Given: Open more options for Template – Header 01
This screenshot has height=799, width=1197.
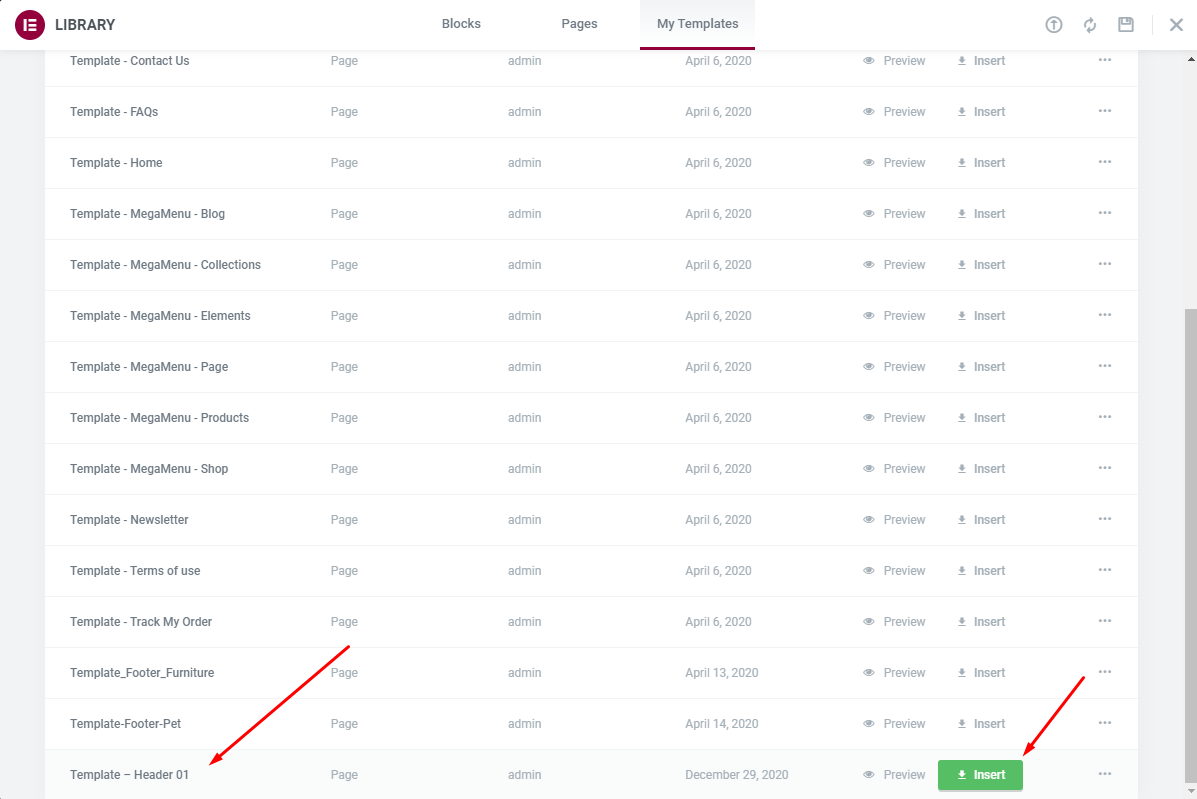Looking at the screenshot, I should pos(1105,774).
